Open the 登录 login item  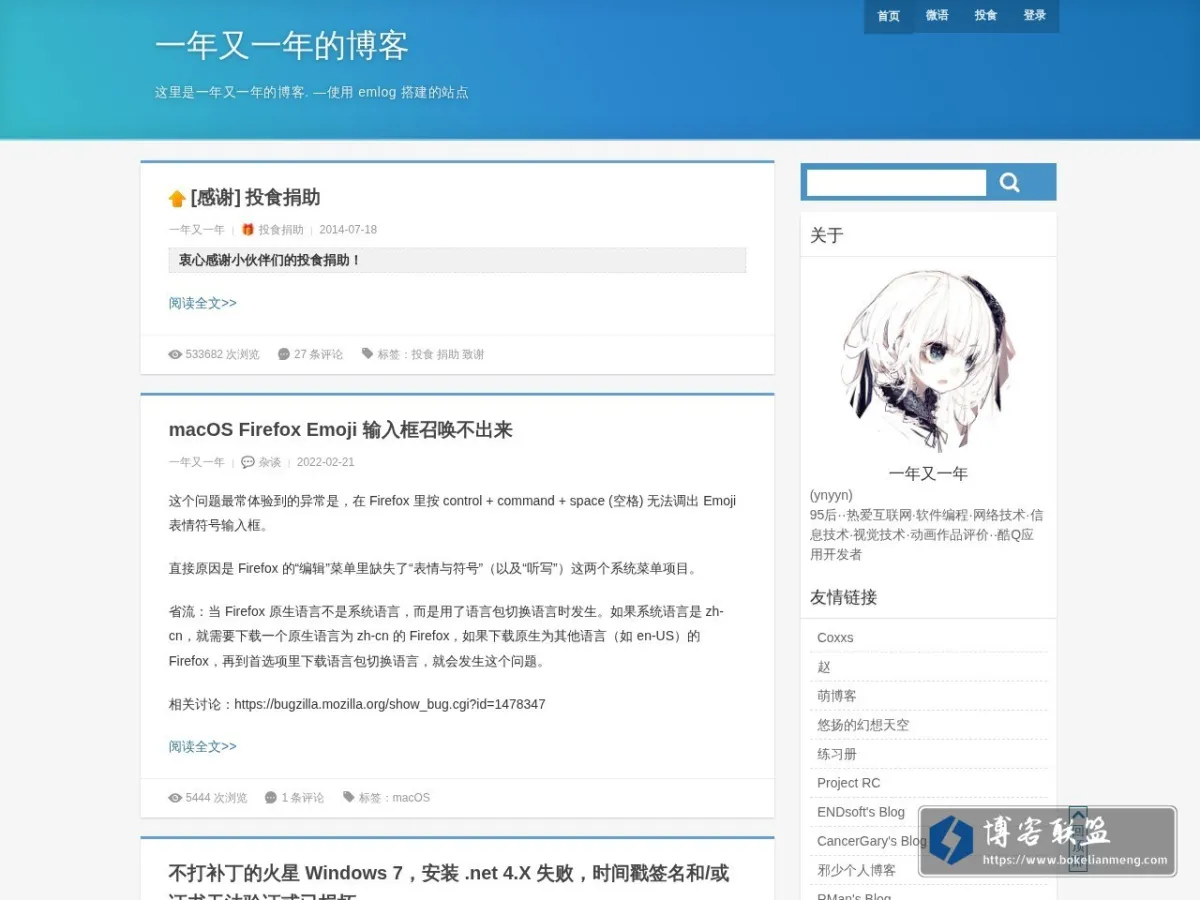[x=1035, y=16]
